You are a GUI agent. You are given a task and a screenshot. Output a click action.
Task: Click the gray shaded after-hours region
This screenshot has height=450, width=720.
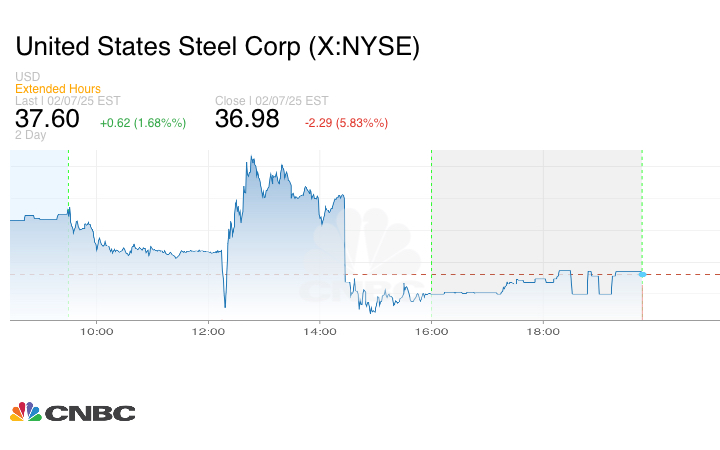tap(535, 200)
